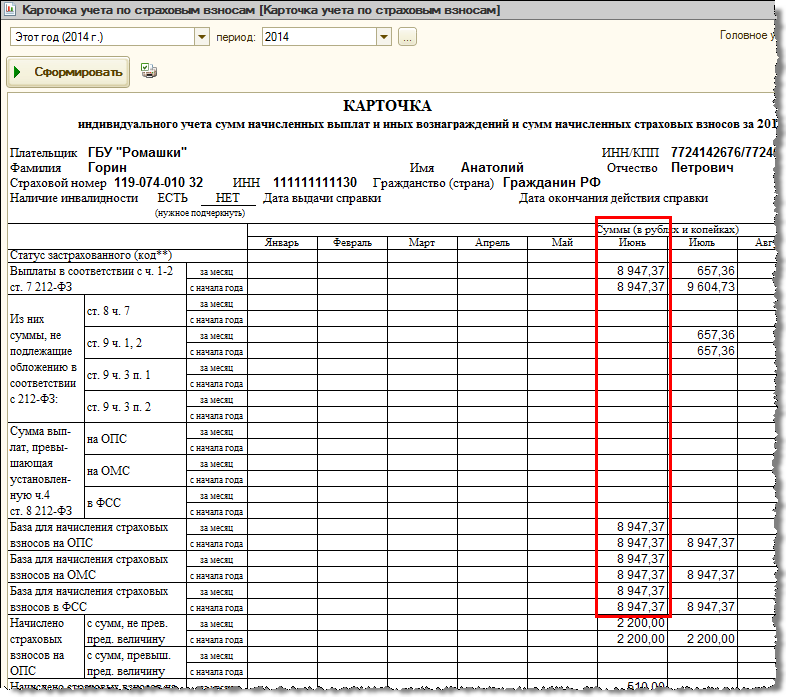Click the Статус застрахованного (код**) row label
Screen dimensions: 786x697
point(91,255)
